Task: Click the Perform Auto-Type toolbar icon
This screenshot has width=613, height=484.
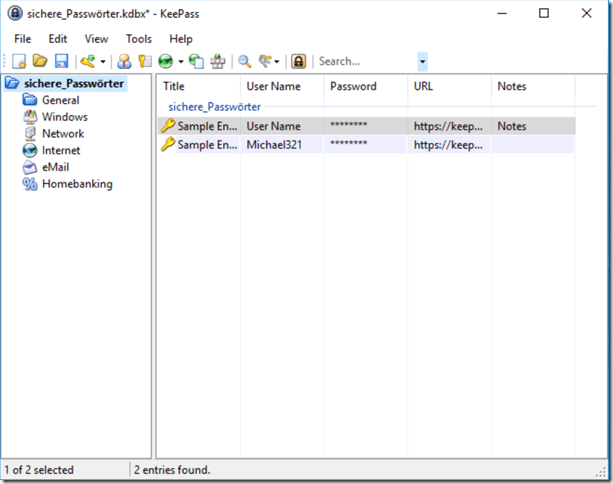Action: [x=217, y=61]
